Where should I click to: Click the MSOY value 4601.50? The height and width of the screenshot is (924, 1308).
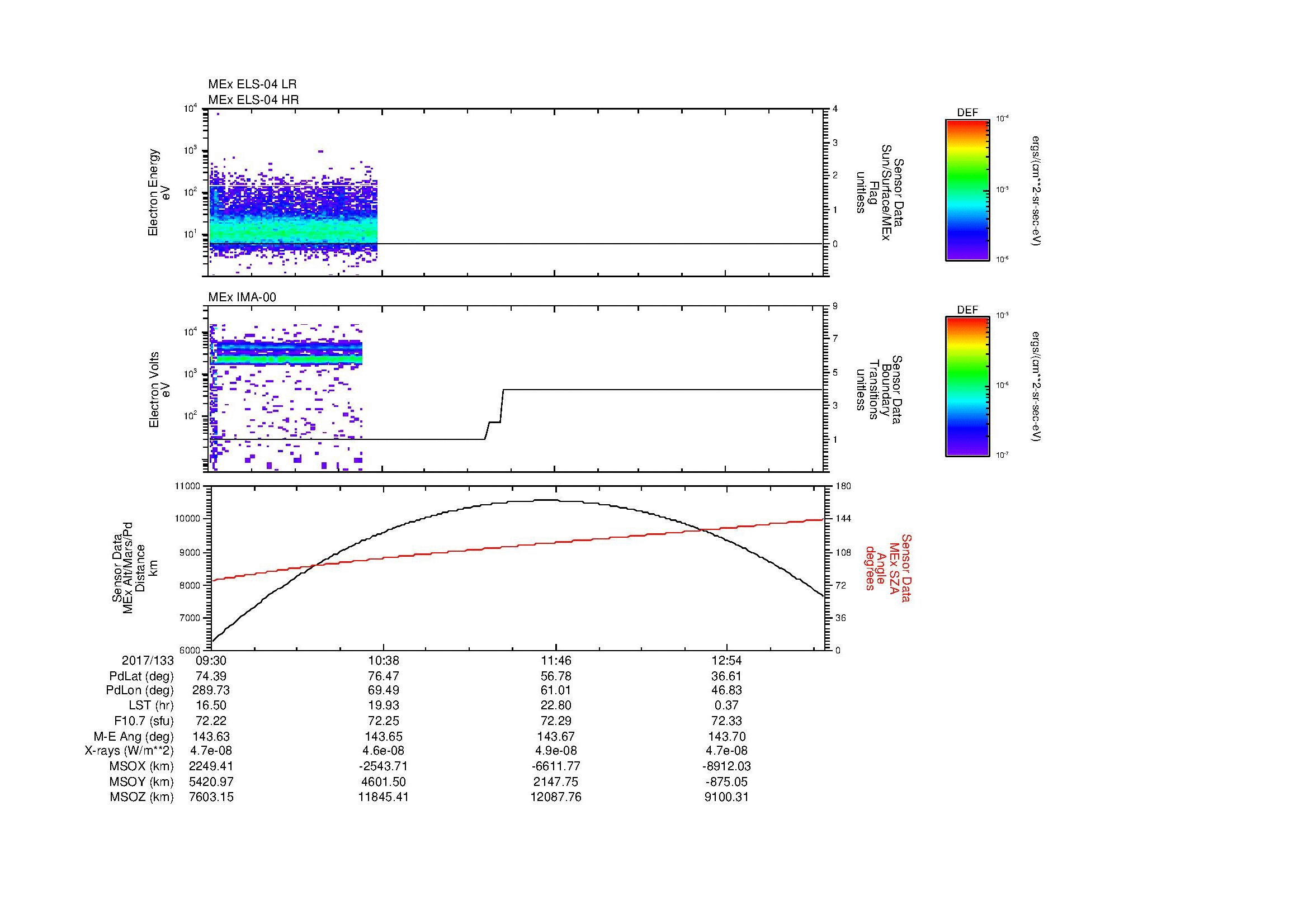pyautogui.click(x=384, y=781)
